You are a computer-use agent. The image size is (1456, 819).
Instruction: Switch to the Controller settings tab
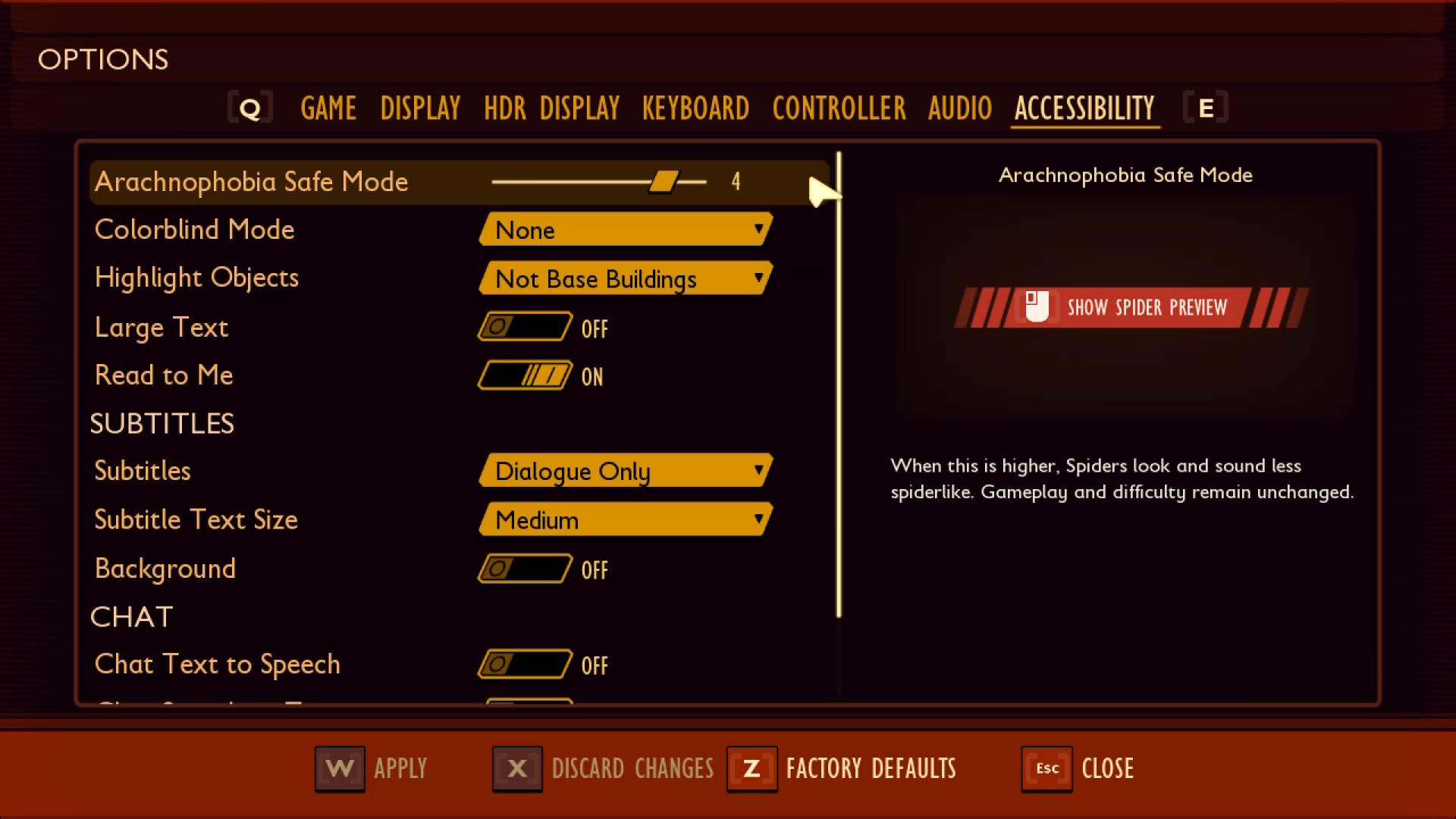838,108
